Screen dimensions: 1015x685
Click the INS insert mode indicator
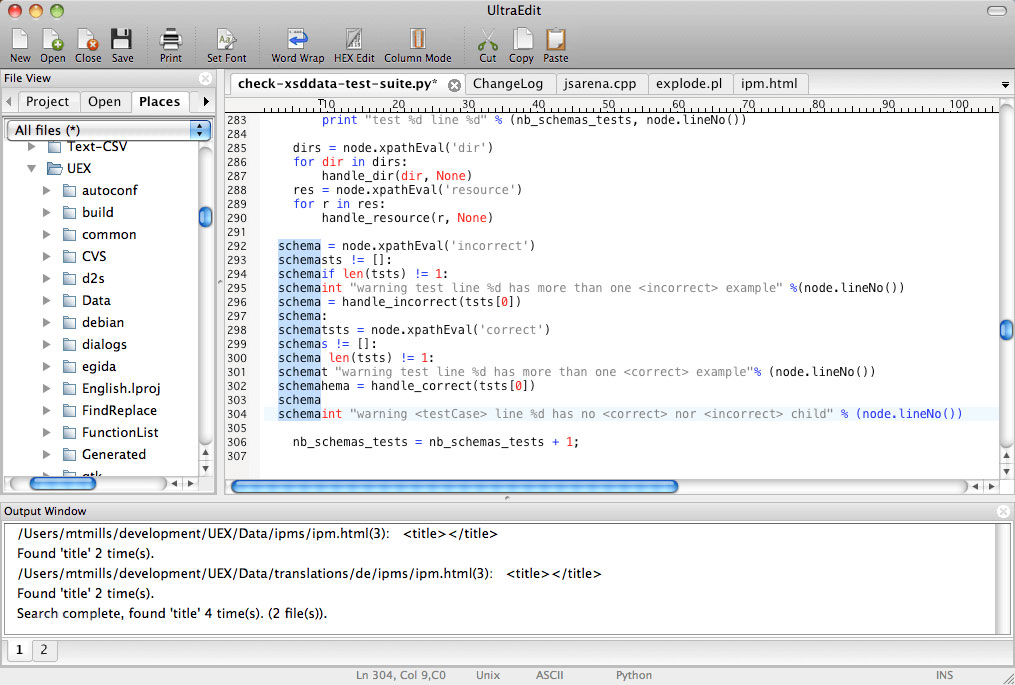[944, 675]
